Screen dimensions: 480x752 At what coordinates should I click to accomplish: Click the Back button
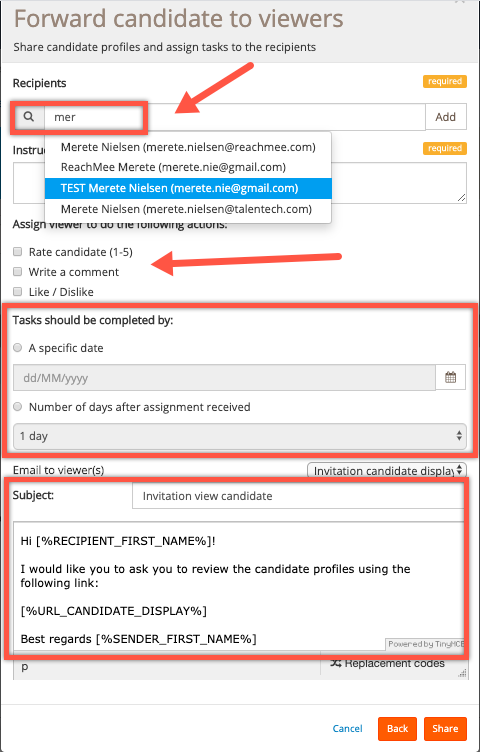tap(398, 729)
